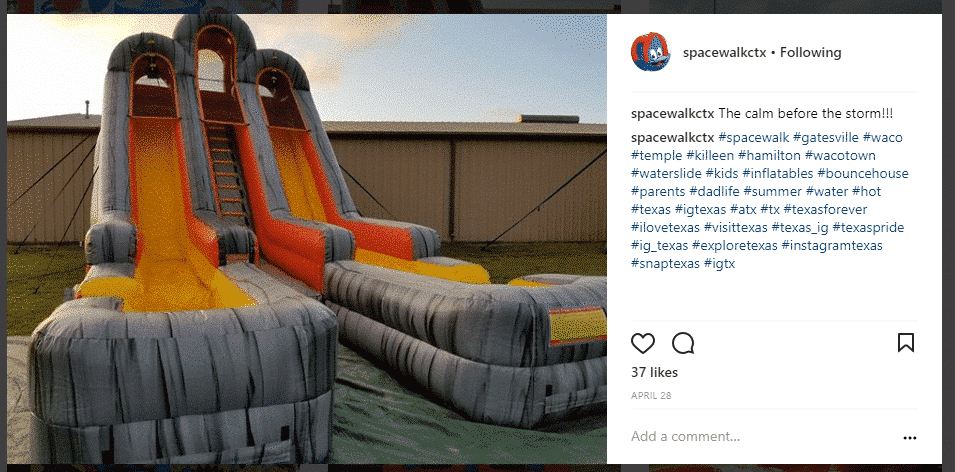
Task: Open the three-dot more options menu
Action: pos(910,438)
